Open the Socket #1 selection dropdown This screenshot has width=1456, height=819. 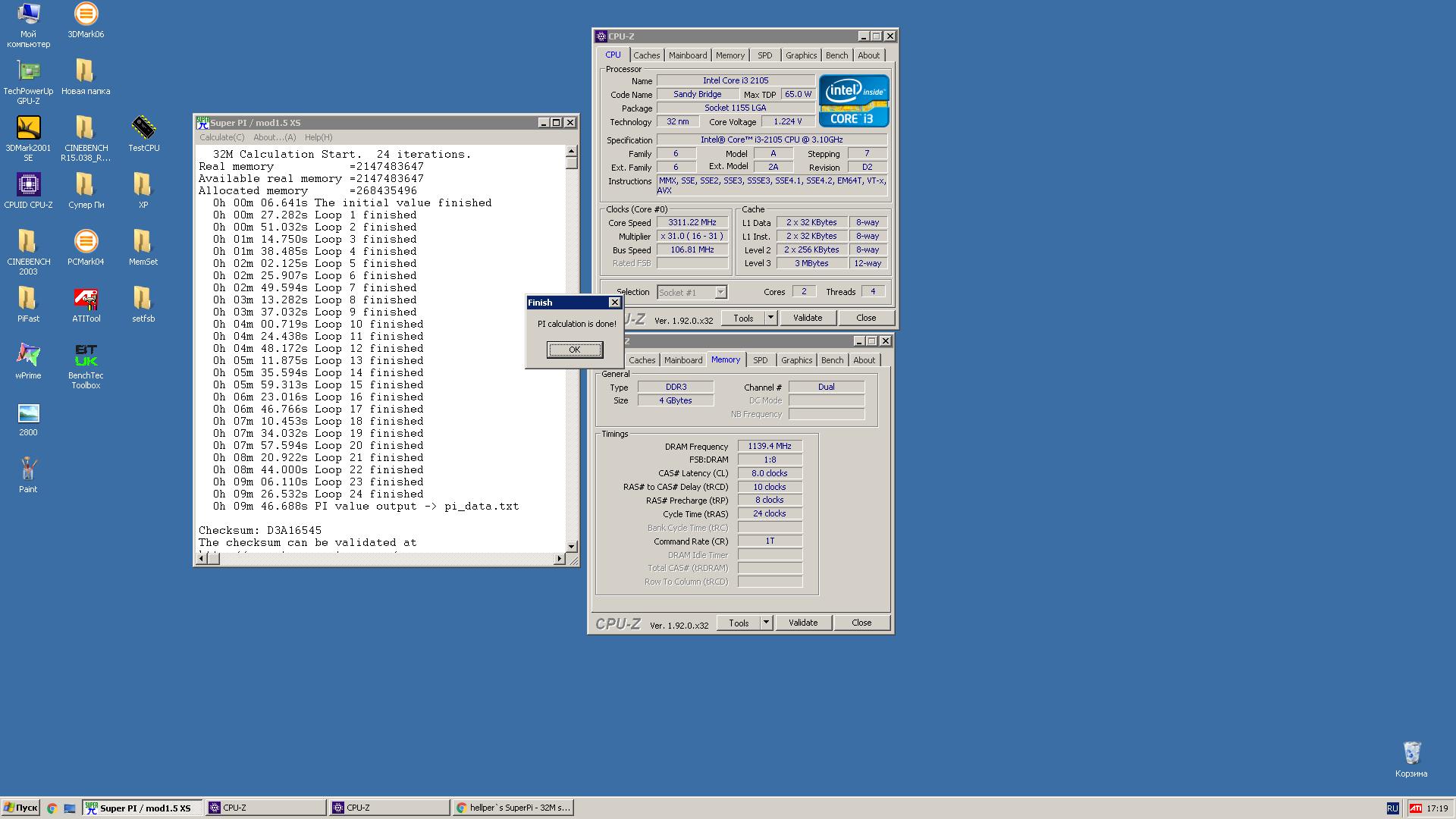[720, 292]
